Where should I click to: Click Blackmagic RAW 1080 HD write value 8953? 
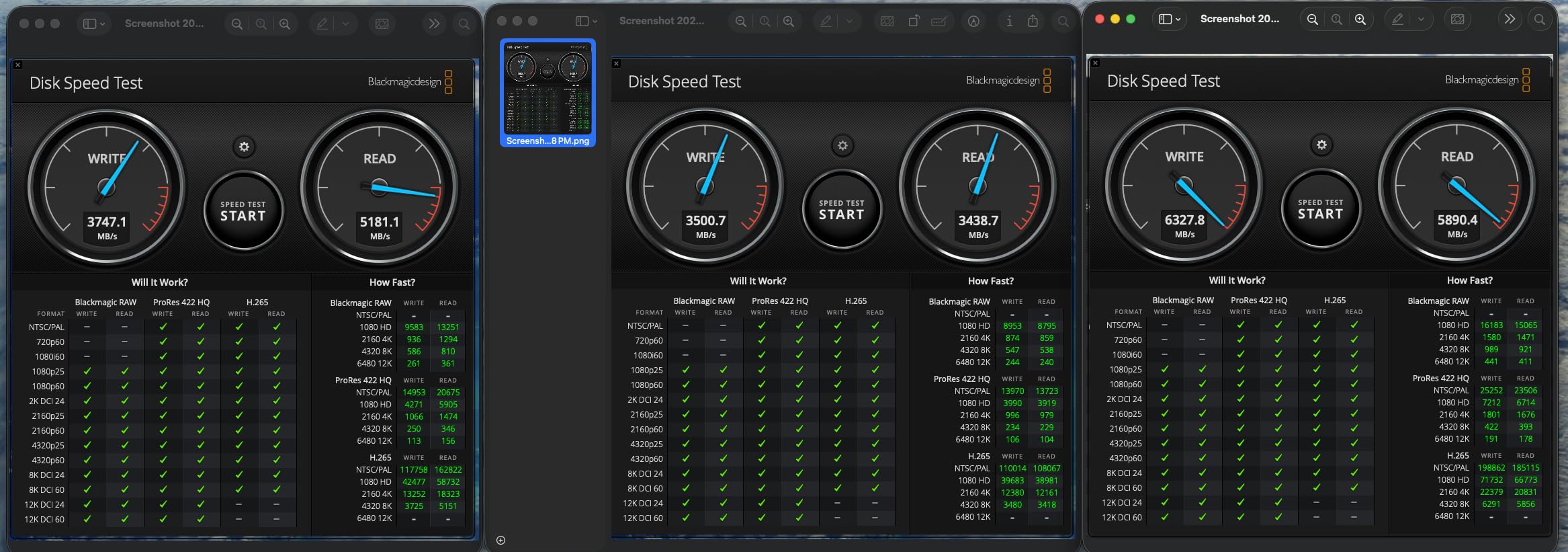point(1012,326)
